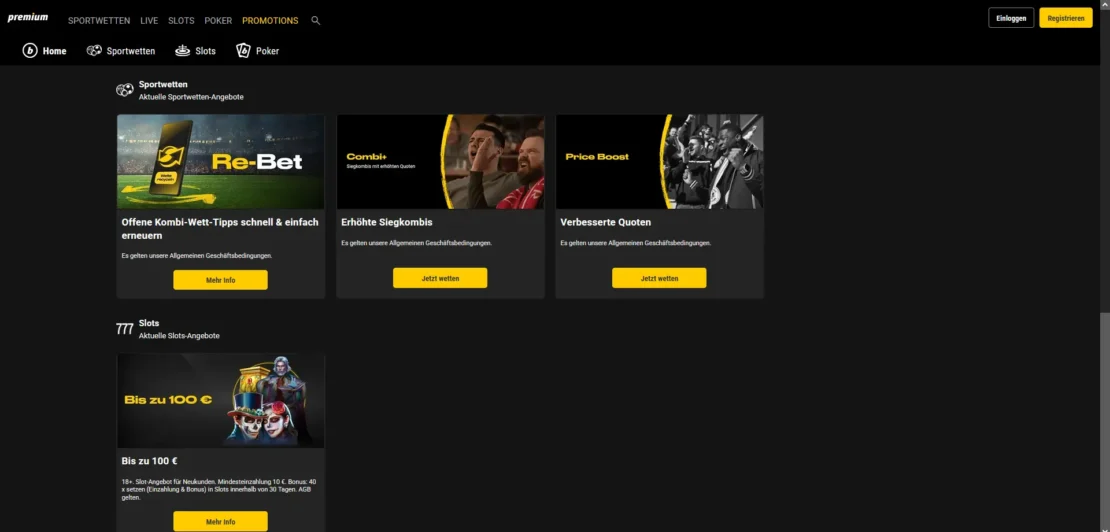Click the premium logo in header
Viewport: 1110px width, 532px height.
pos(28,18)
